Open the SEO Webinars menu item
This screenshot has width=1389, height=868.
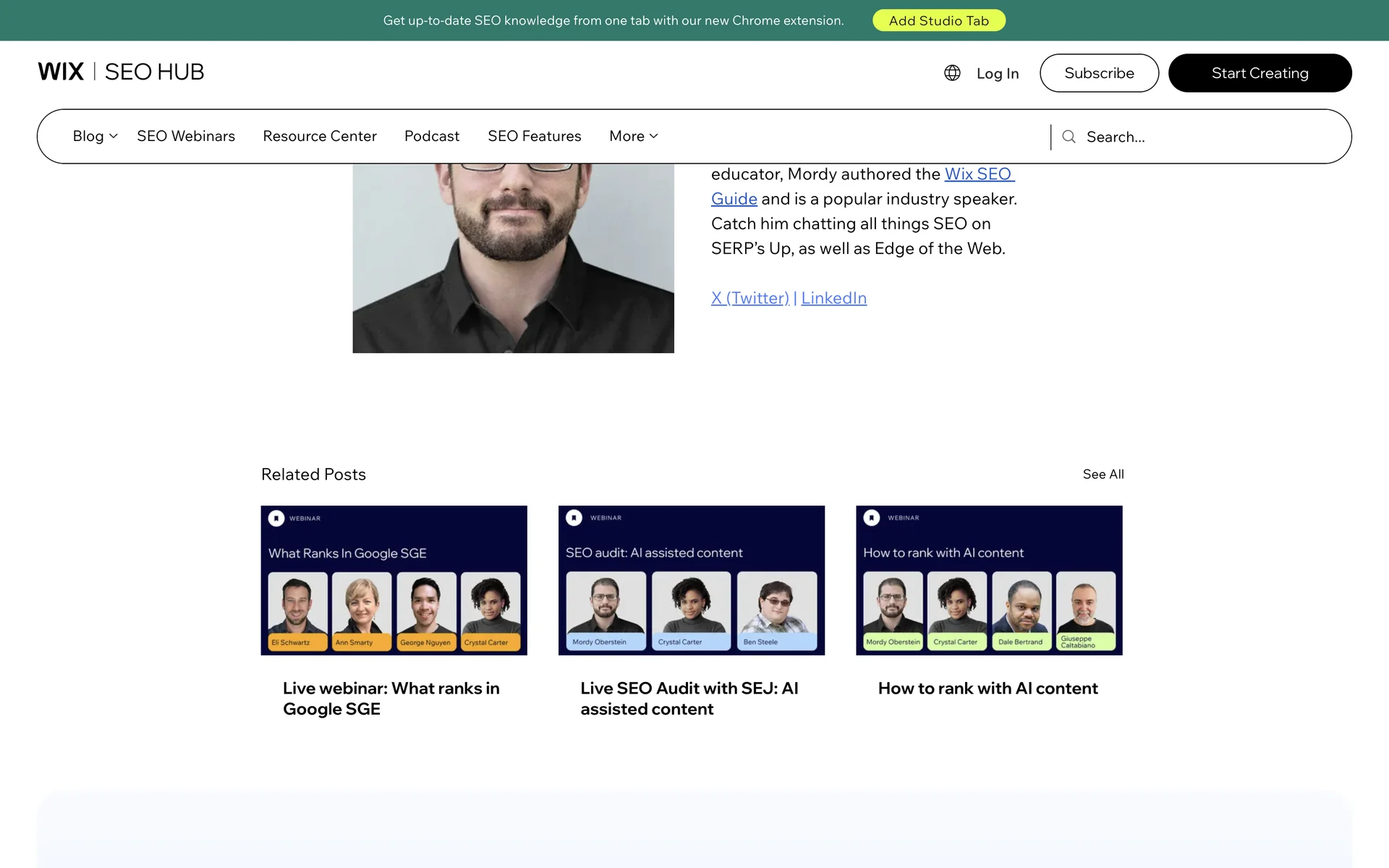186,136
